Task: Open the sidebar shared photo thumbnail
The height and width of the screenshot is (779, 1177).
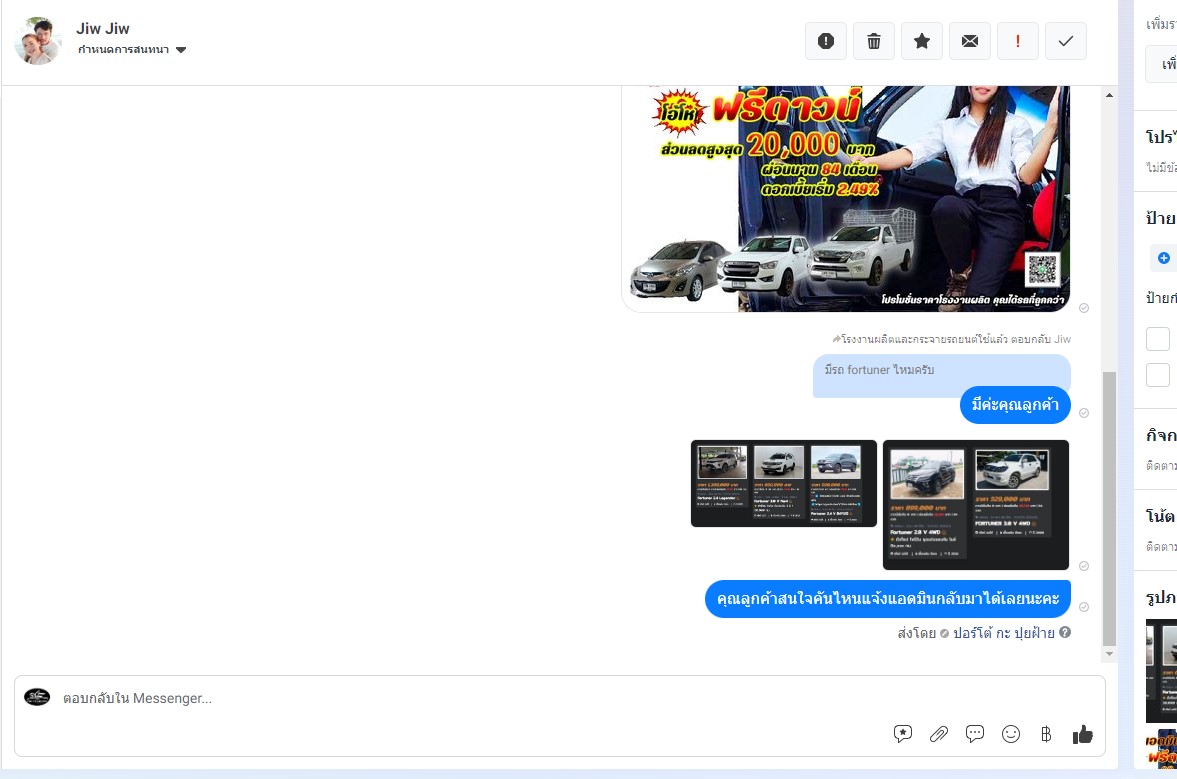Action: tap(1161, 671)
